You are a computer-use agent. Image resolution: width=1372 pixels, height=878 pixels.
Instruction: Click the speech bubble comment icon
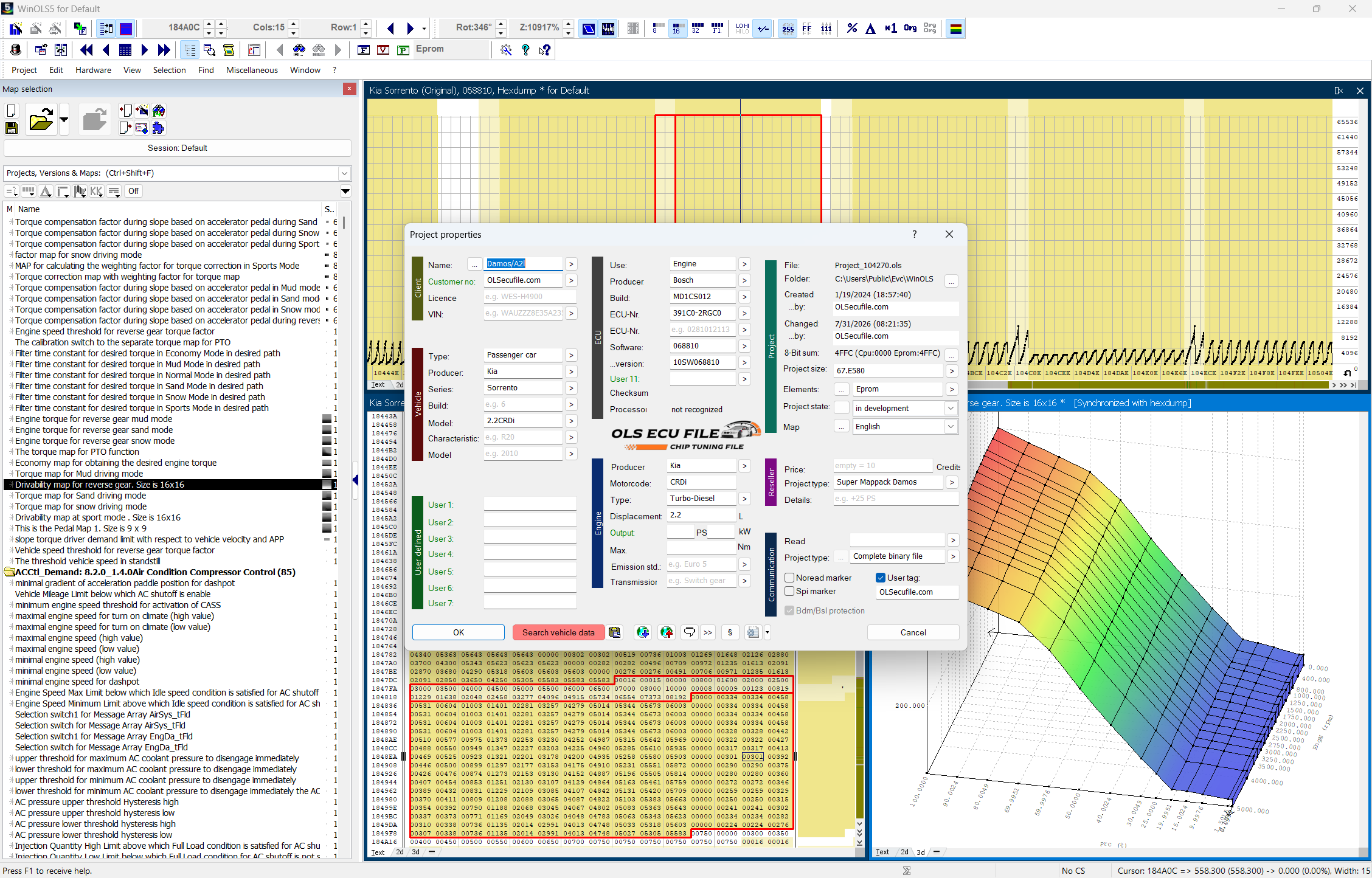click(x=689, y=632)
